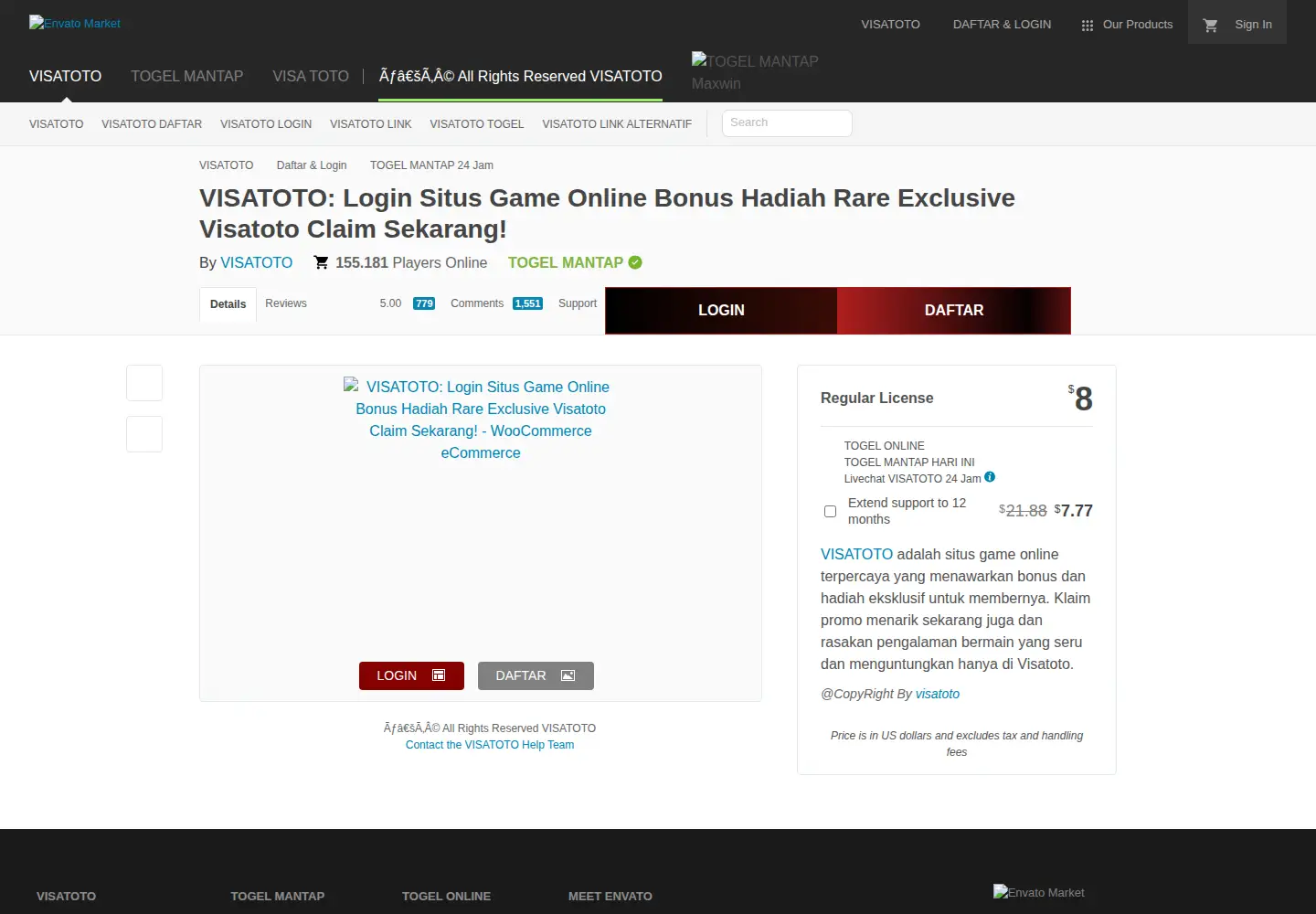Image resolution: width=1316 pixels, height=914 pixels.
Task: Click the large black LOGIN button
Action: [x=721, y=311]
